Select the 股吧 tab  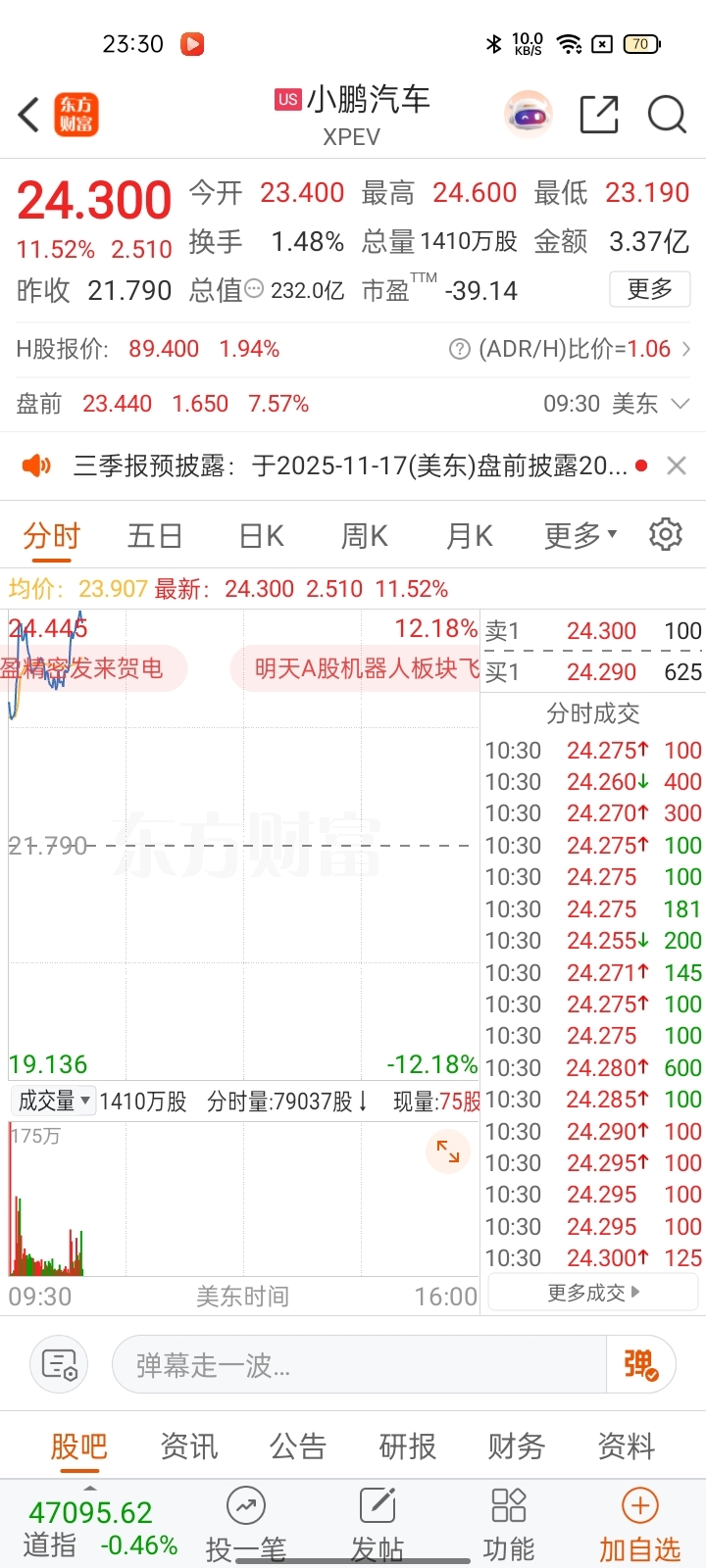78,1446
